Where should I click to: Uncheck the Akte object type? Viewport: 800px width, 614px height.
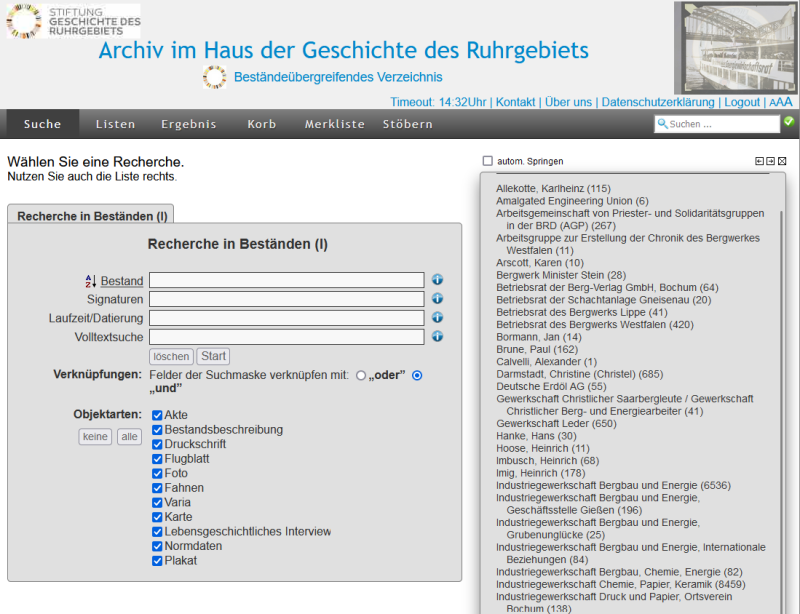coord(157,415)
